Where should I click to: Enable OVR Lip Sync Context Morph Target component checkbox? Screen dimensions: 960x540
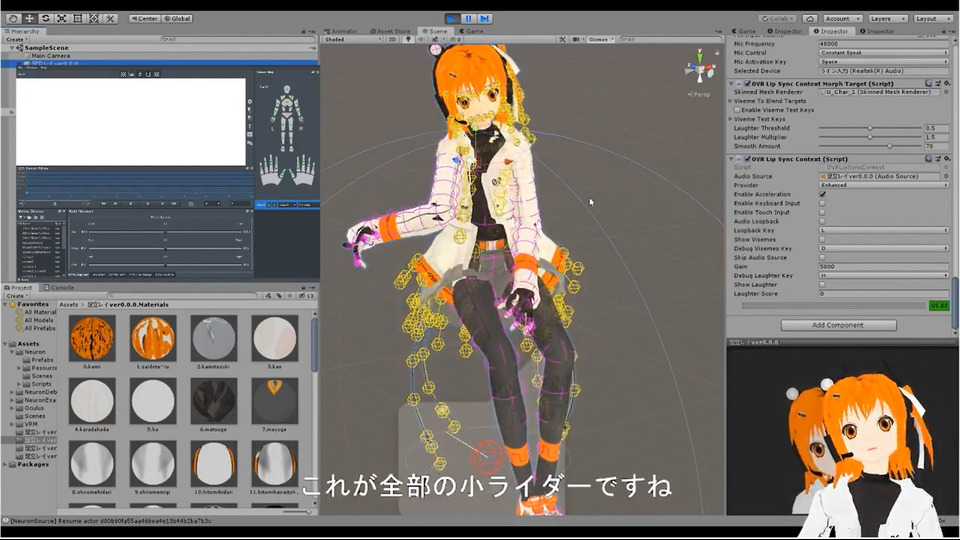tap(748, 83)
